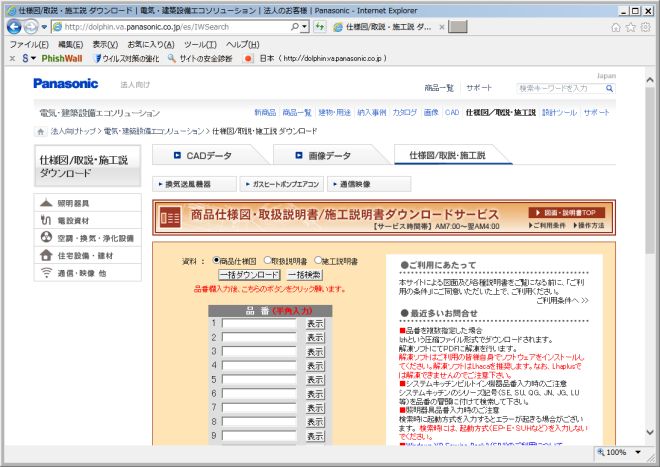Switch to the 画像データ tab
Image resolution: width=660 pixels, height=467 pixels.
coord(329,155)
